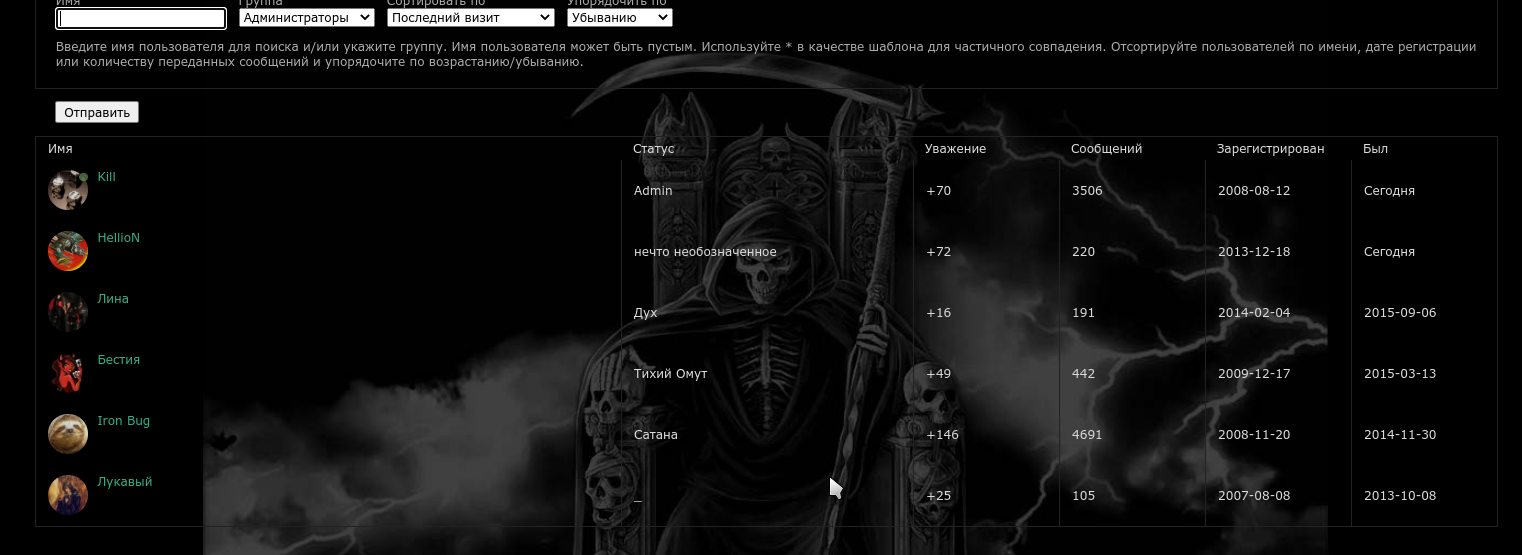1522x555 pixels.
Task: Open the Группа dropdown showing Администраторы
Action: (x=307, y=18)
